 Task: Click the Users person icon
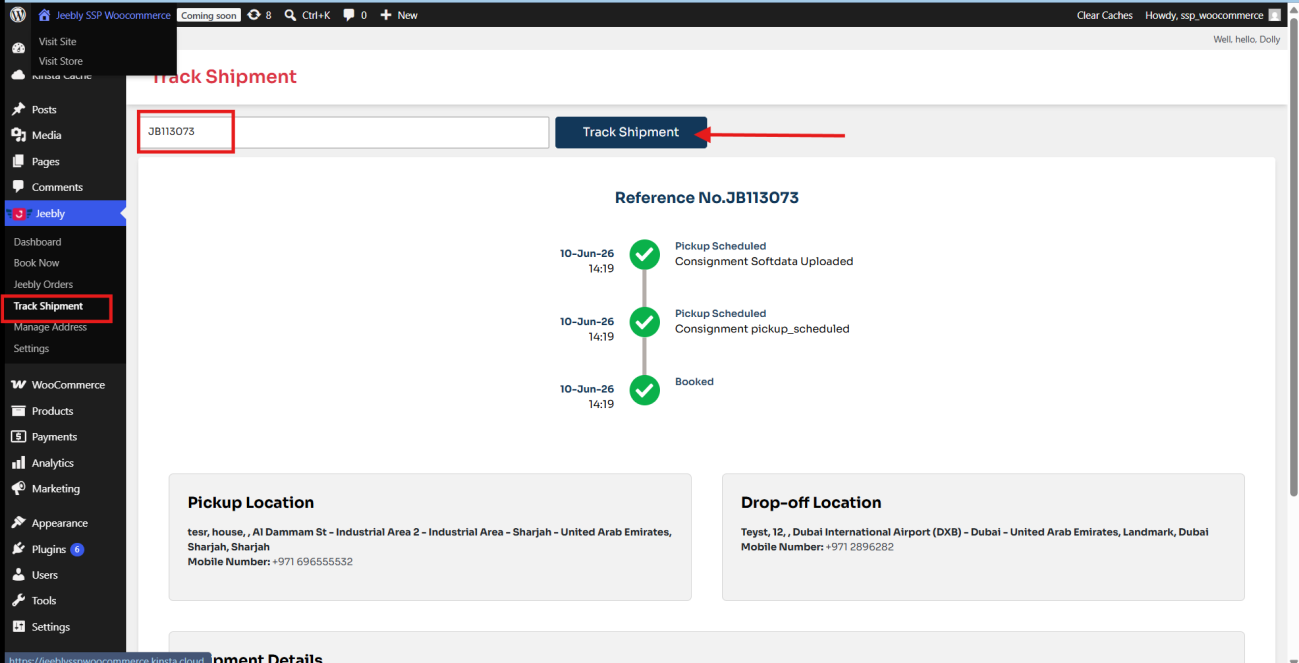(x=18, y=575)
